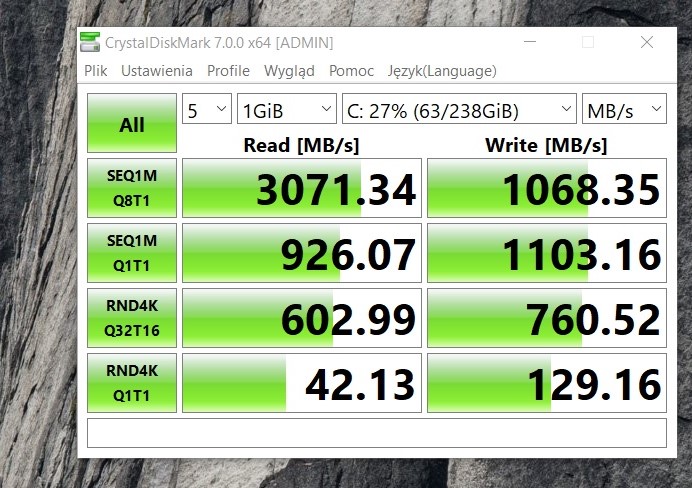Open the Ustawienia menu
This screenshot has height=488, width=692.
click(157, 71)
